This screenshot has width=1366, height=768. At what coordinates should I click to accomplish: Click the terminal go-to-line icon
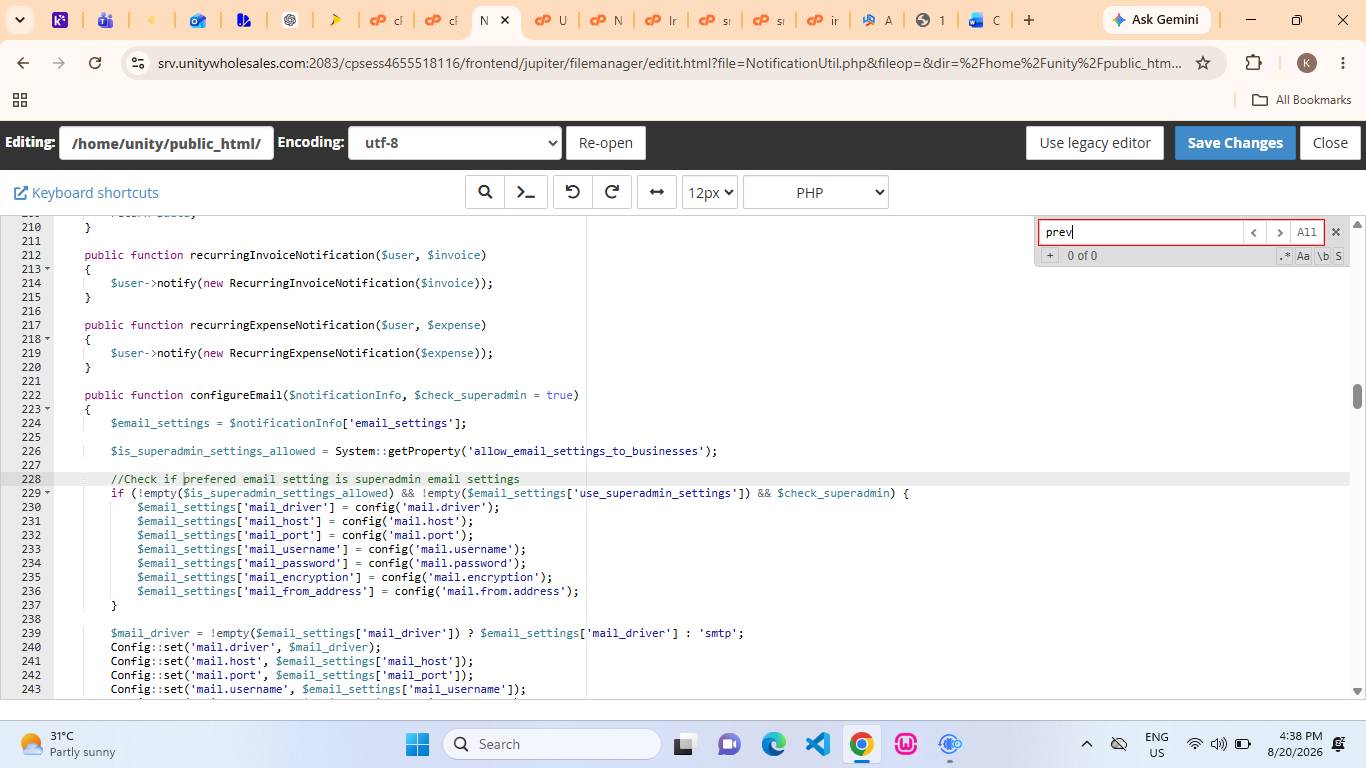526,193
